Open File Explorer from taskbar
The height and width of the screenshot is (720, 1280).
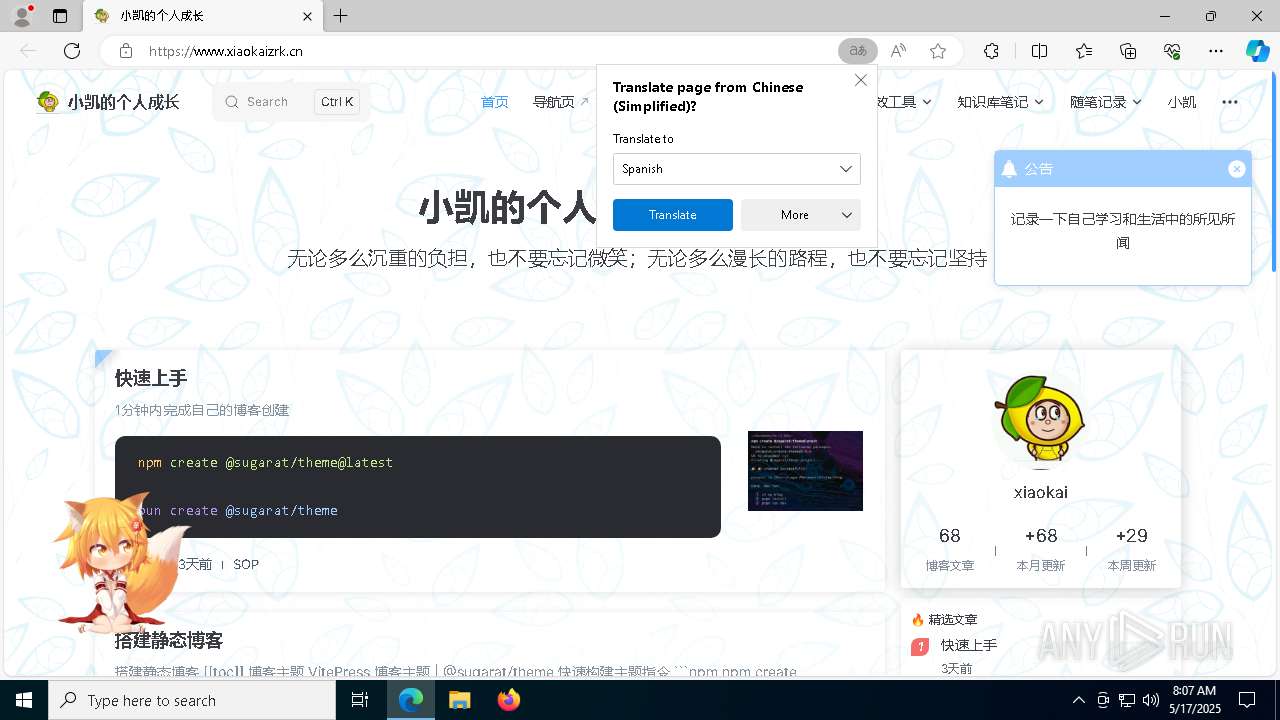coord(459,700)
